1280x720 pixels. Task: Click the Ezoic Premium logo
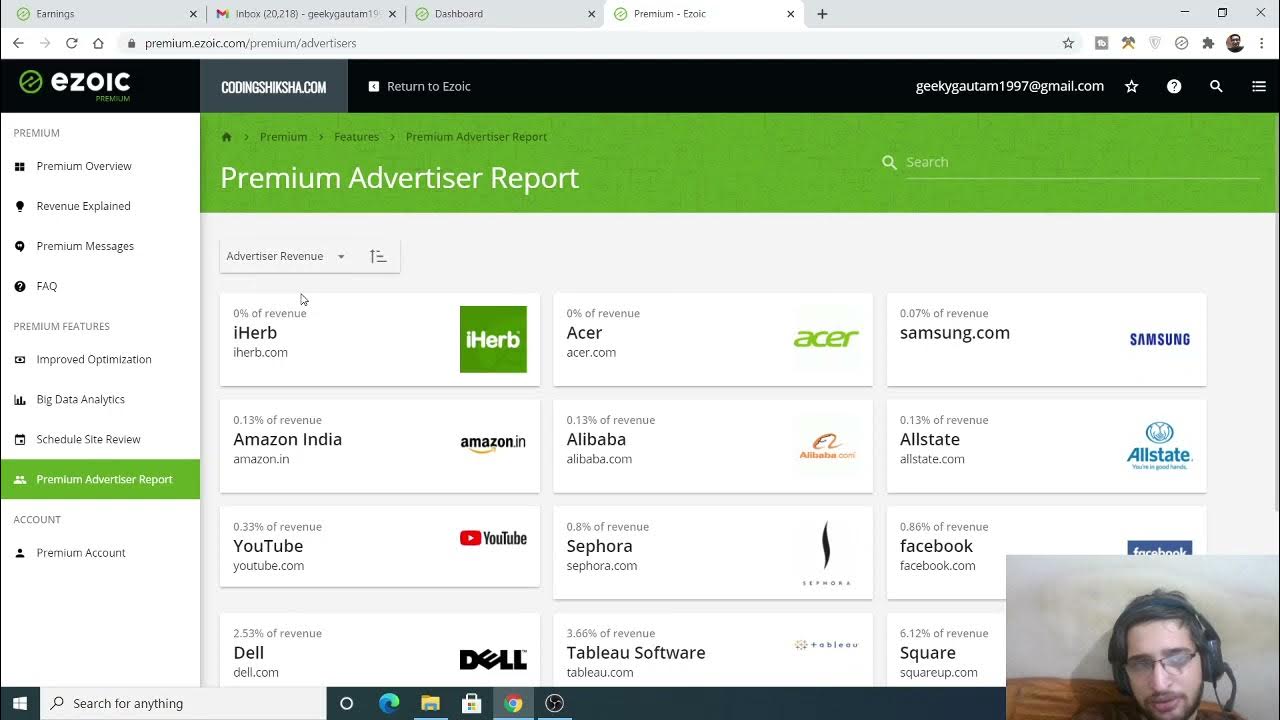click(x=75, y=85)
